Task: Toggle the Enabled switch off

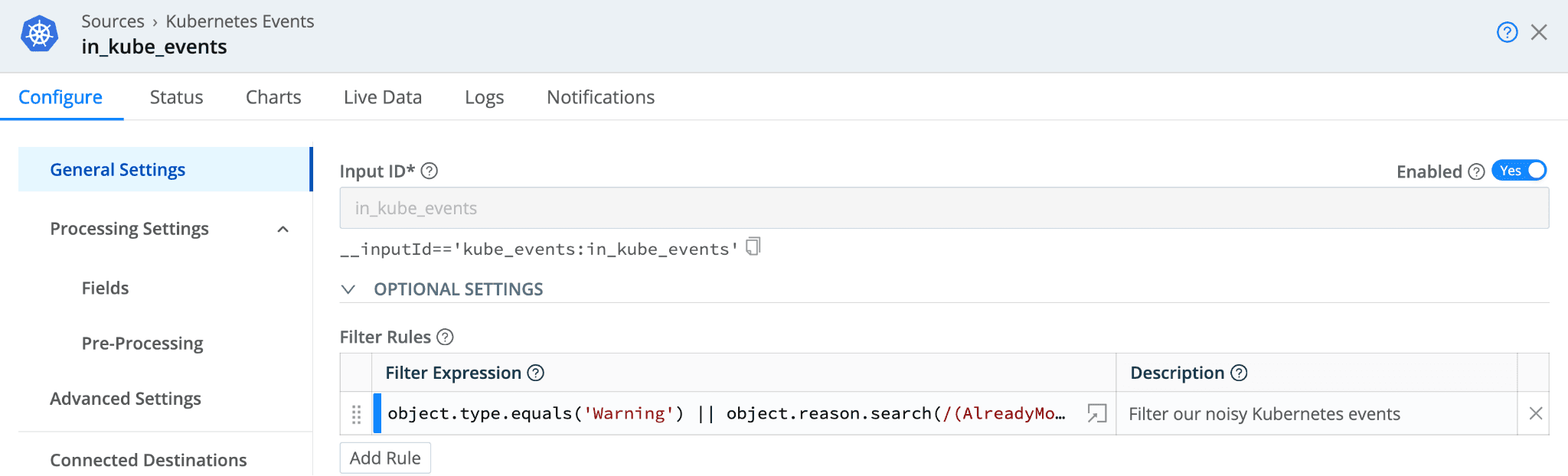Action: [1519, 171]
